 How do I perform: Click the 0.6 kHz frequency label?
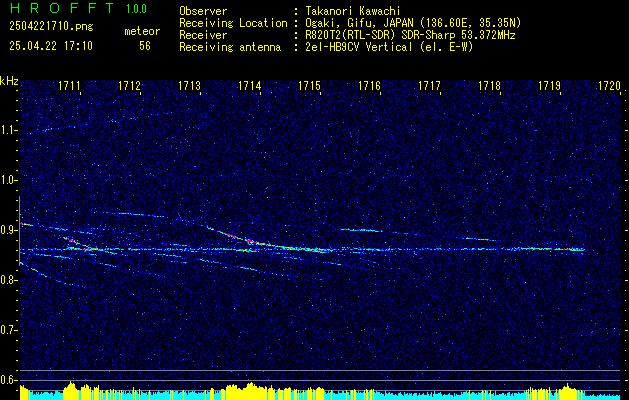[9, 380]
